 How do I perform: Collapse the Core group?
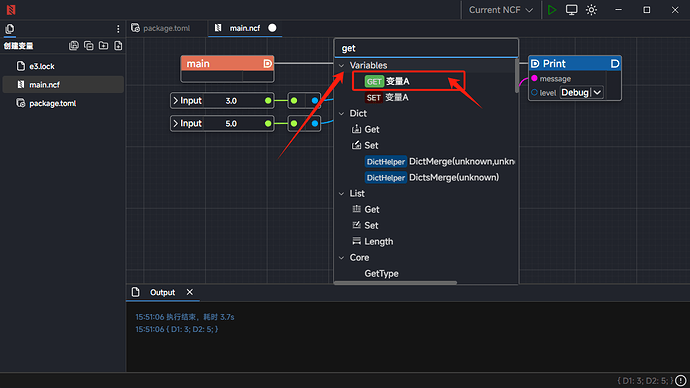(x=341, y=258)
